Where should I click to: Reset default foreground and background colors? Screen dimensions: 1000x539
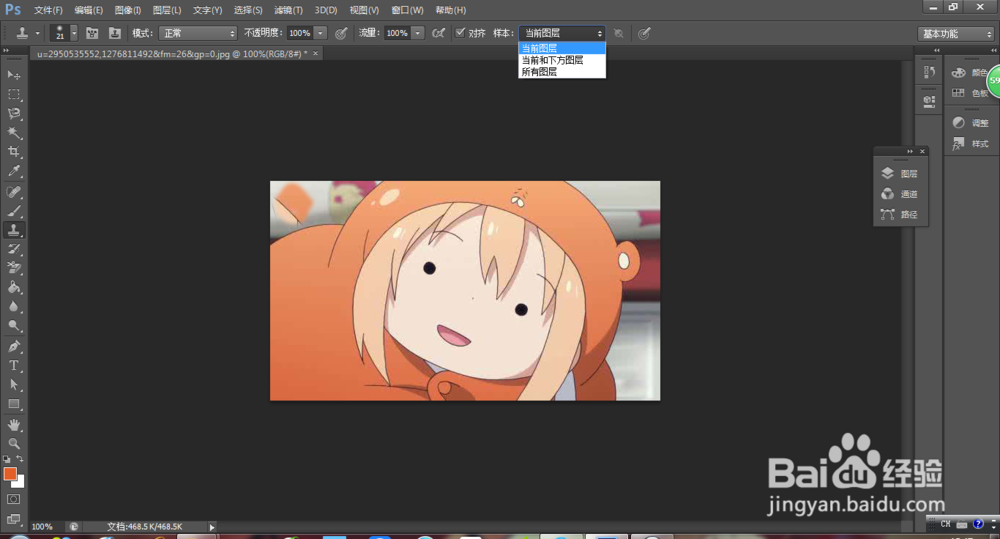pyautogui.click(x=6, y=459)
